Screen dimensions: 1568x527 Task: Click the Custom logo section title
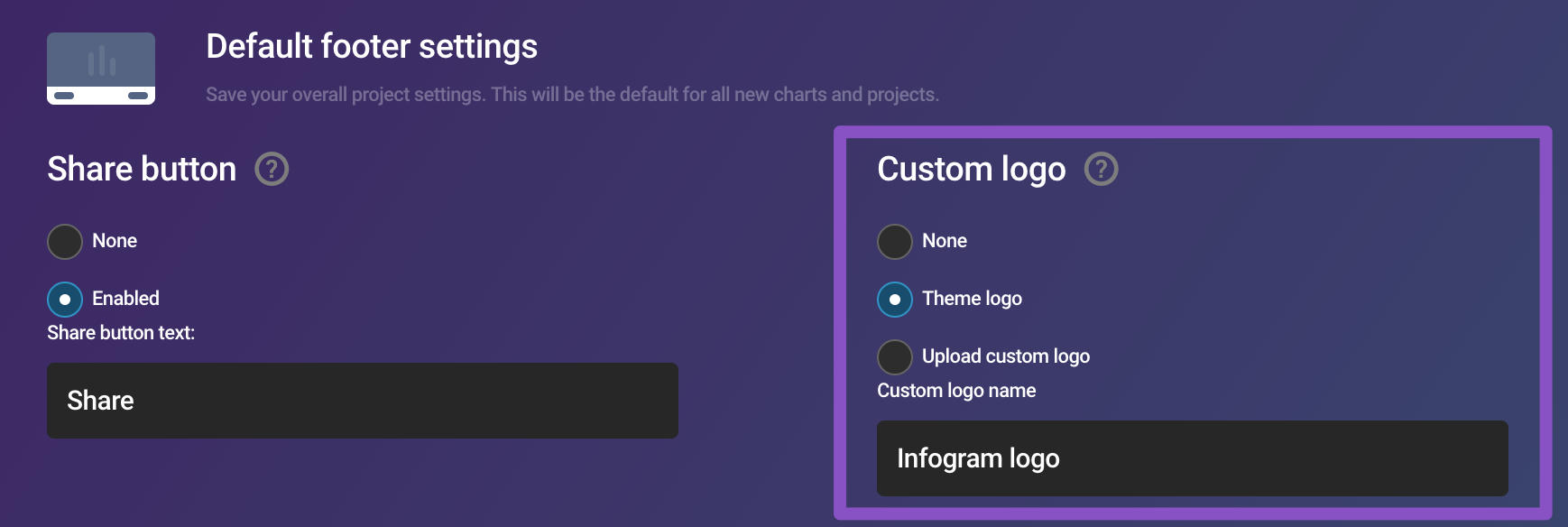coord(972,170)
